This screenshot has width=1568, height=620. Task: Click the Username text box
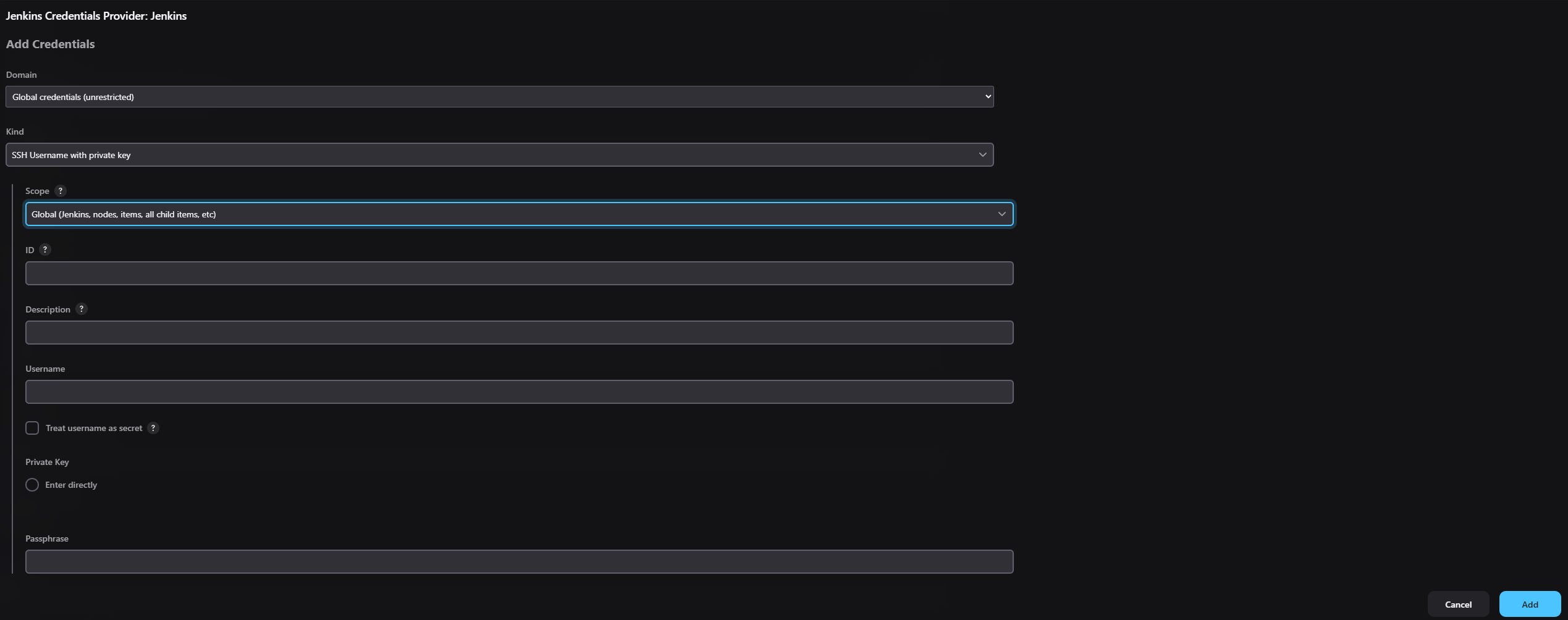(x=519, y=392)
